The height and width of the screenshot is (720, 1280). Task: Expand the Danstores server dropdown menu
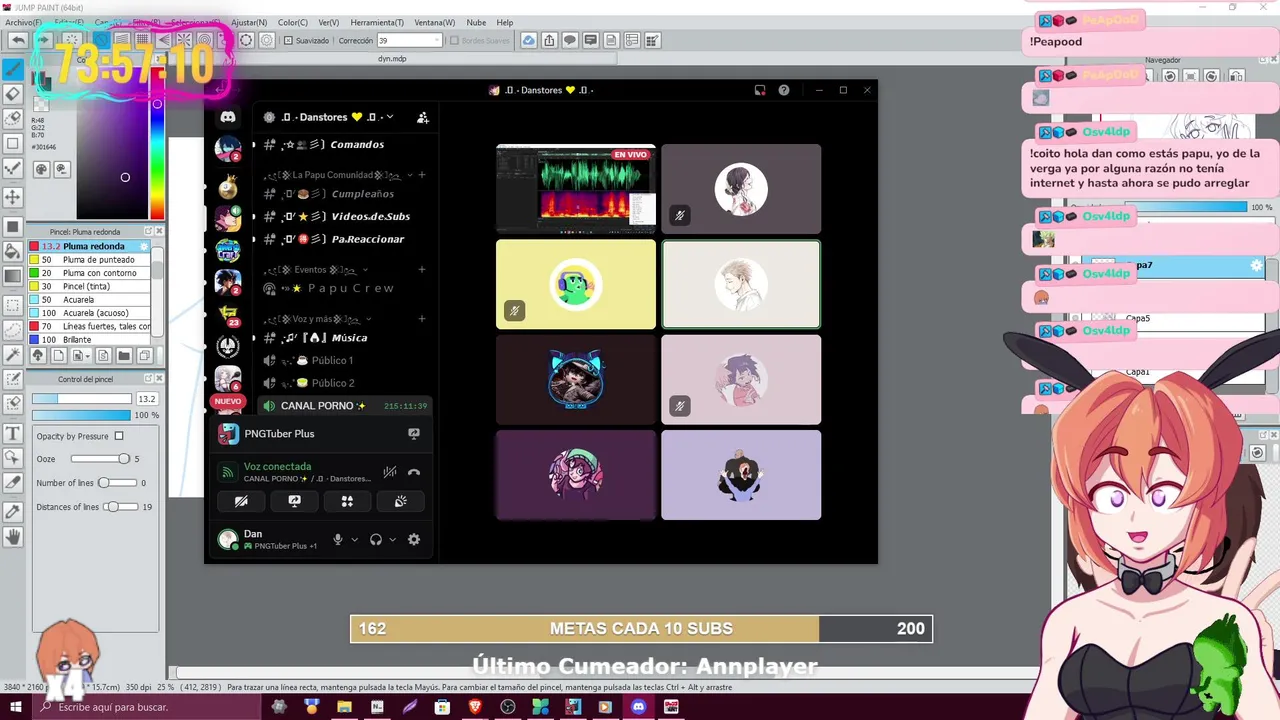(390, 117)
